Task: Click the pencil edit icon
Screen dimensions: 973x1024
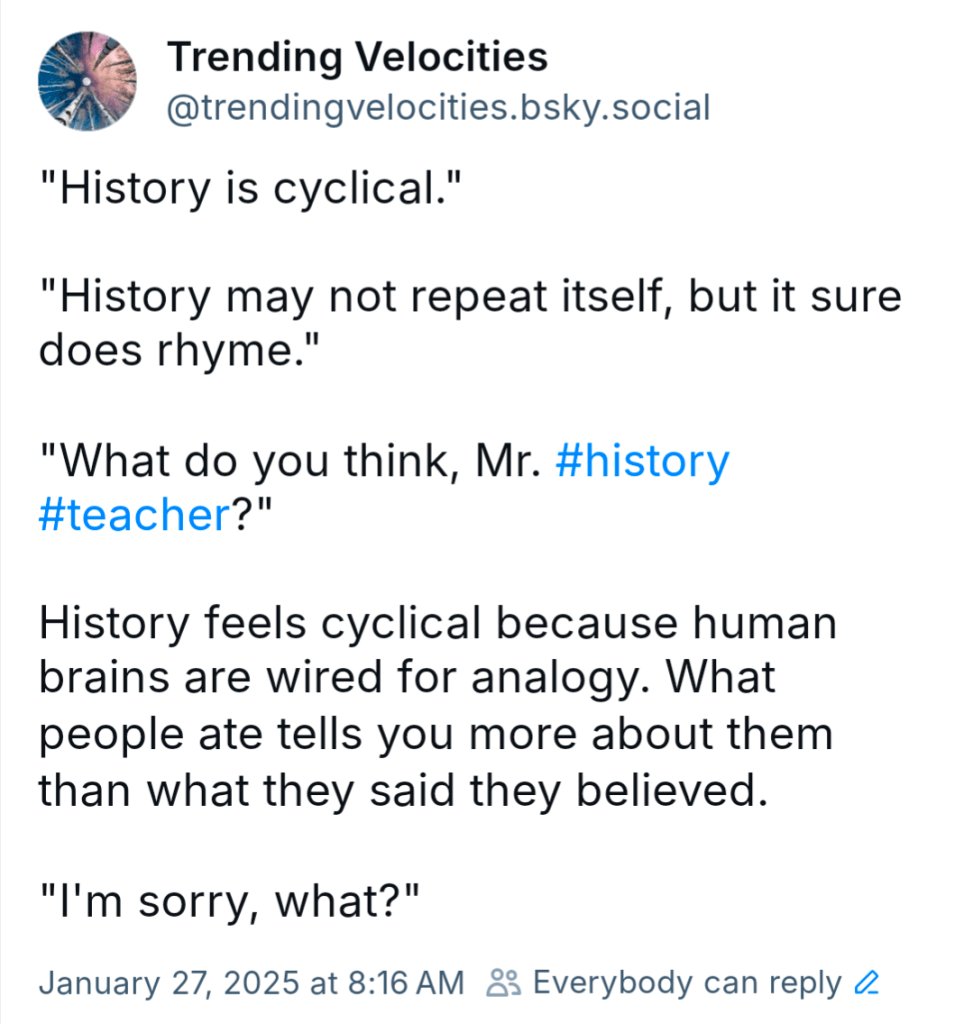Action: coord(867,984)
